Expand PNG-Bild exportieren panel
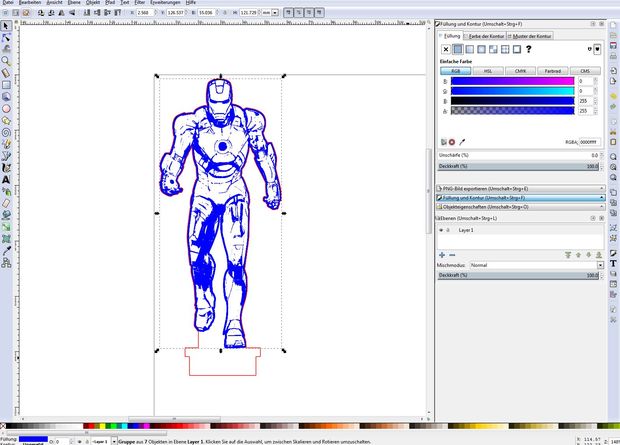Viewport: 620px width, 445px height. tap(520, 189)
